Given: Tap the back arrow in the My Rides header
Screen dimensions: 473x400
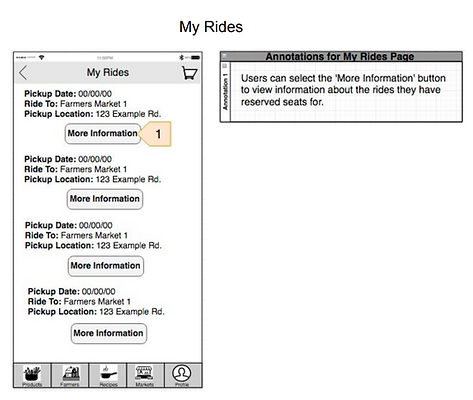Looking at the screenshot, I should point(23,73).
